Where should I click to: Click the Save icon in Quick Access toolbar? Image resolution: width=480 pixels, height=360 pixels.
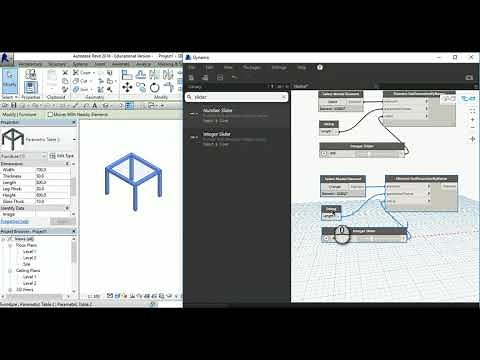point(14,106)
